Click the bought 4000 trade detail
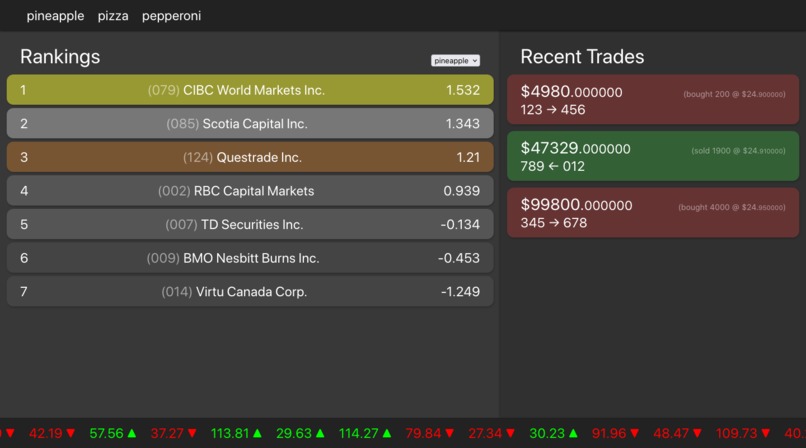The width and height of the screenshot is (806, 448). click(x=731, y=208)
